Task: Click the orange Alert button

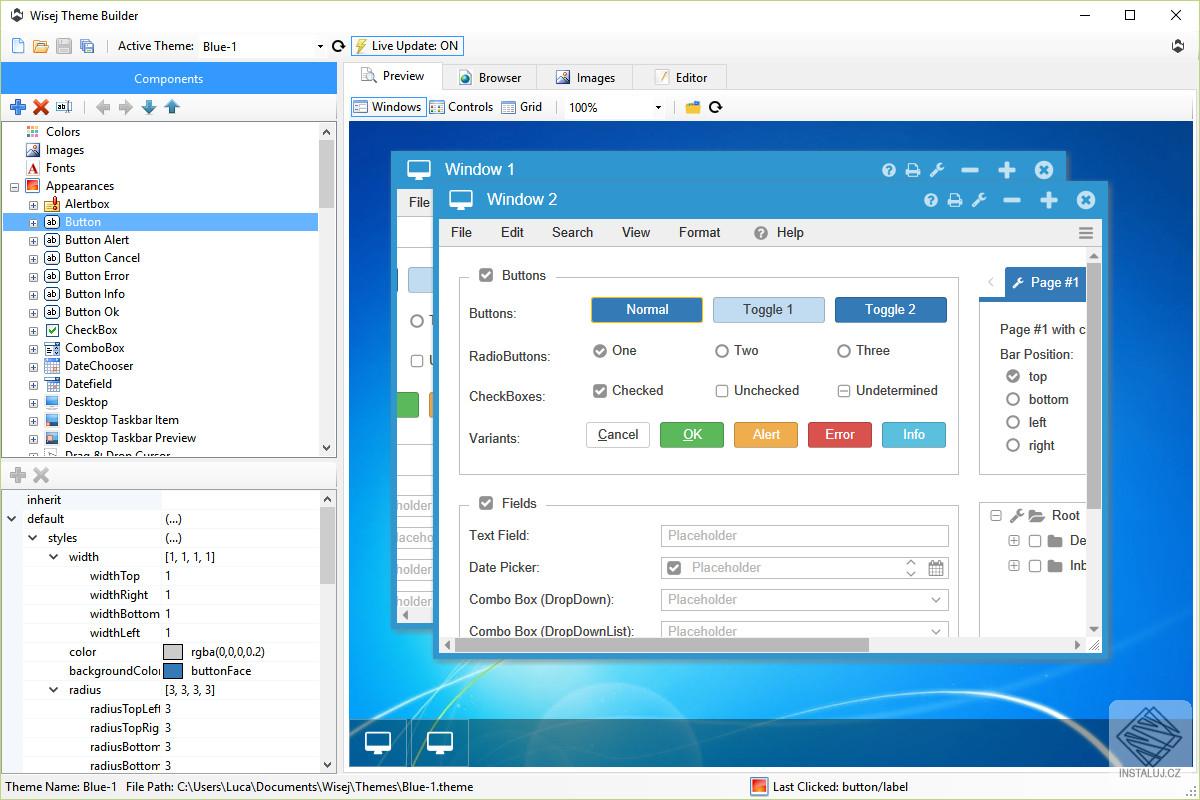Action: click(766, 435)
